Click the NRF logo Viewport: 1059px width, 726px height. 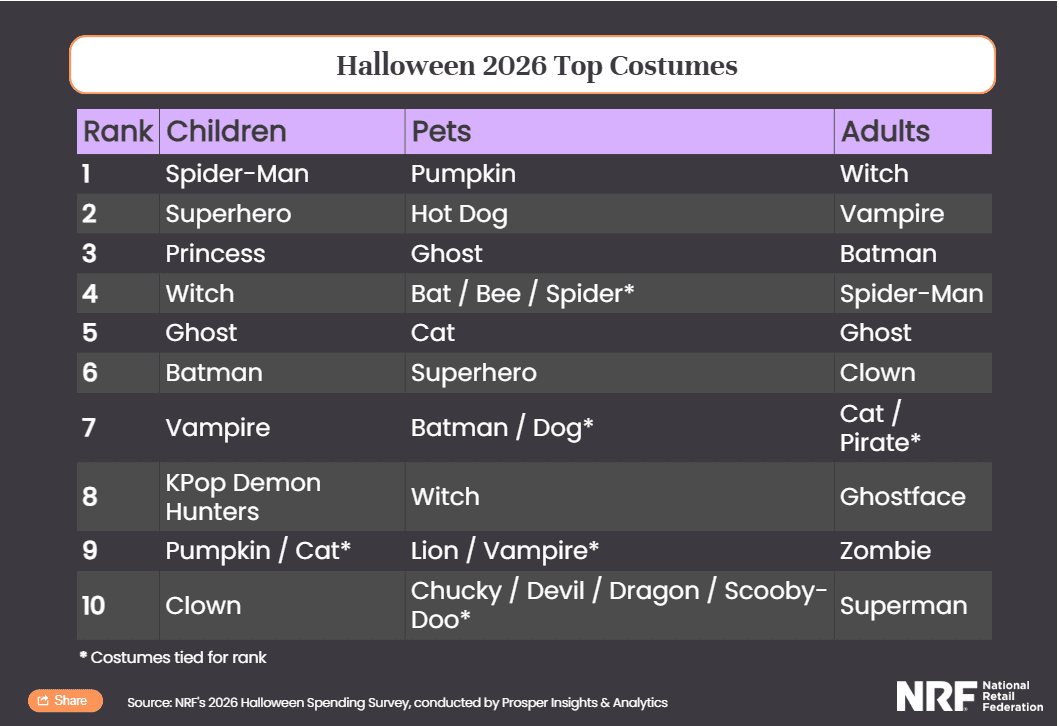pos(970,696)
